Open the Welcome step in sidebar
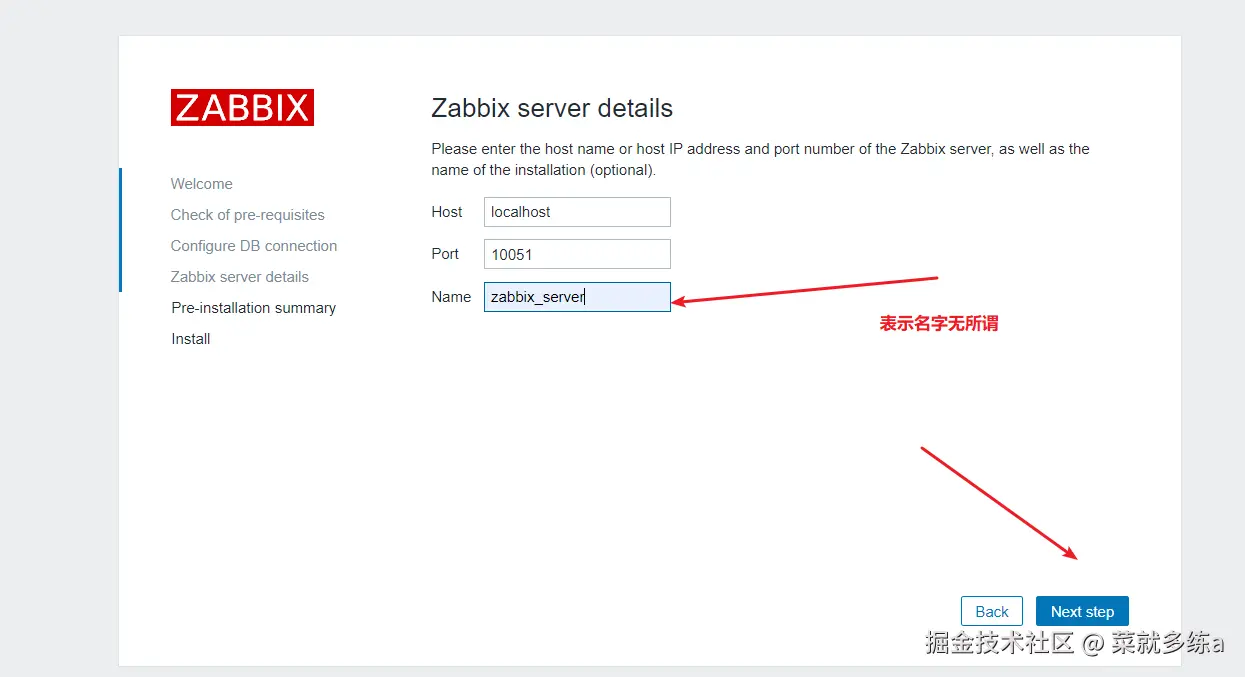The width and height of the screenshot is (1245, 677). (x=201, y=184)
